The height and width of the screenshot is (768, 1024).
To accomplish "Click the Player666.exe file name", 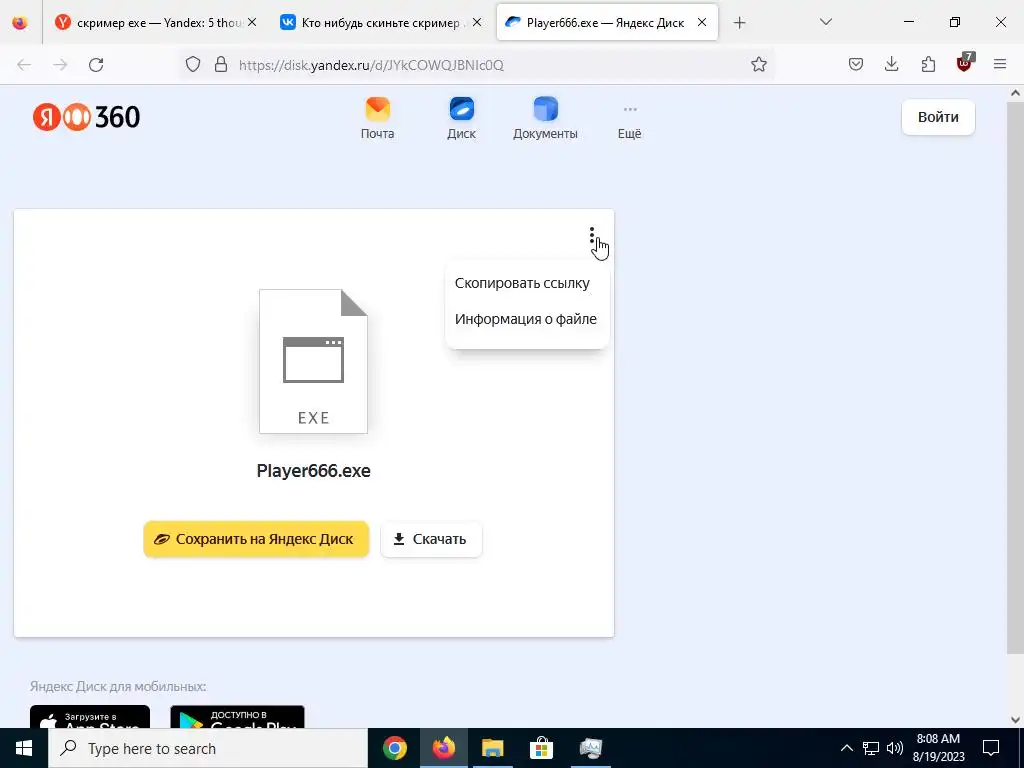I will point(313,471).
